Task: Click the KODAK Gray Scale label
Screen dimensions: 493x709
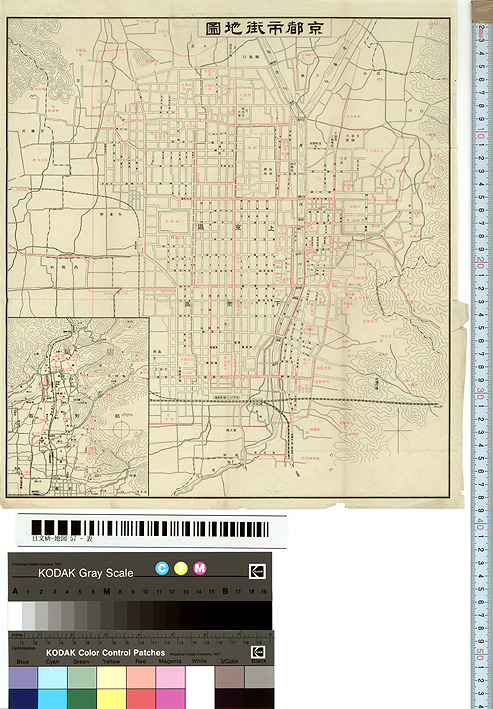Action: click(x=85, y=573)
